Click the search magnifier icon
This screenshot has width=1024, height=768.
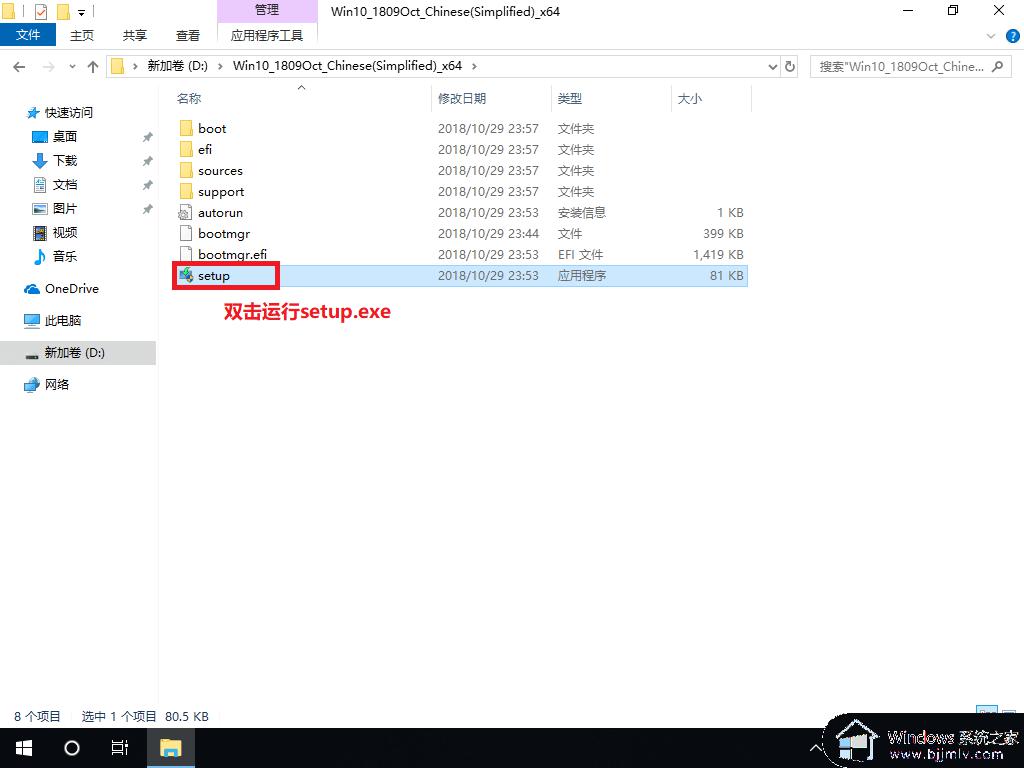(997, 66)
